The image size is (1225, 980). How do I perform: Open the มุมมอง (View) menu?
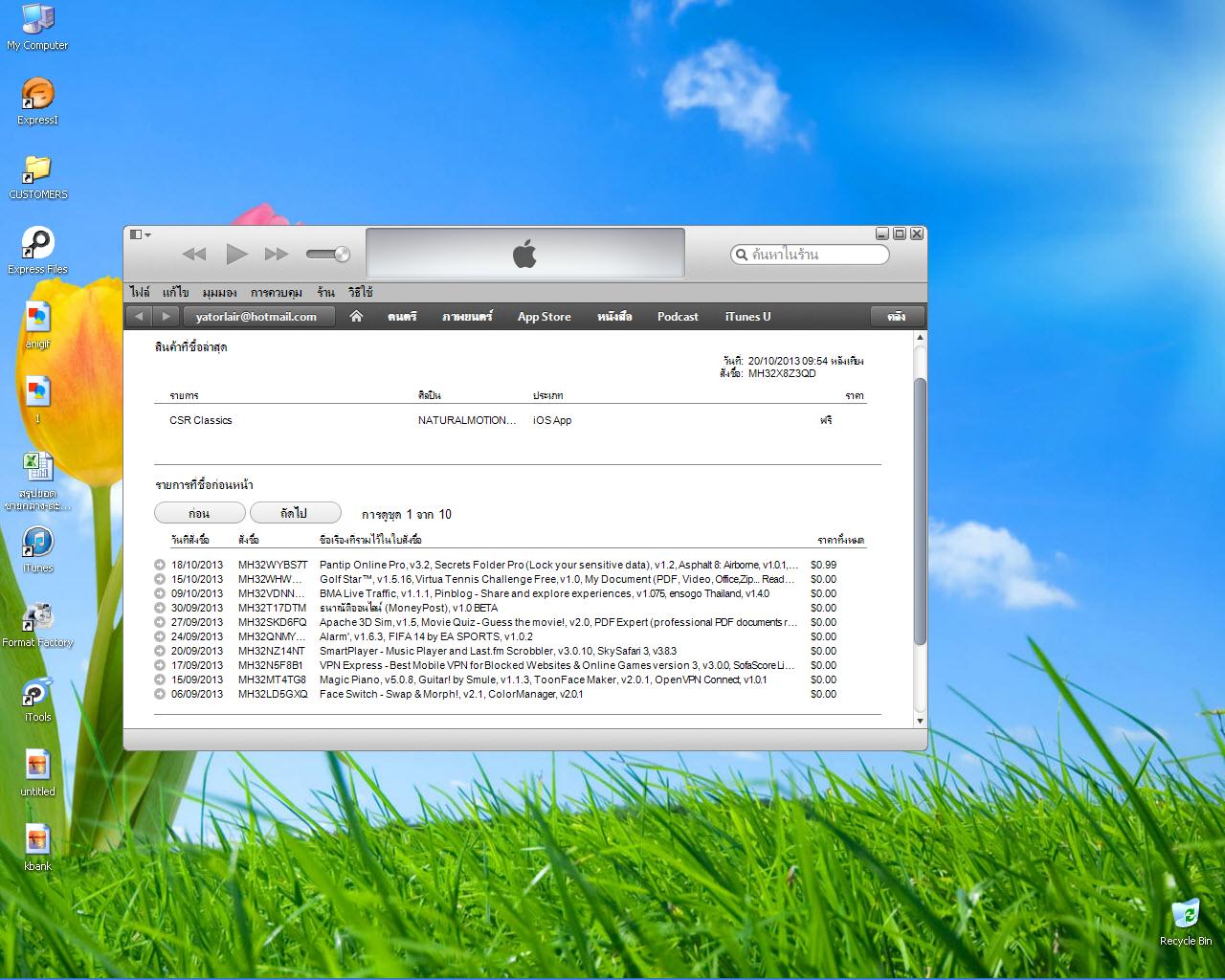pyautogui.click(x=220, y=292)
